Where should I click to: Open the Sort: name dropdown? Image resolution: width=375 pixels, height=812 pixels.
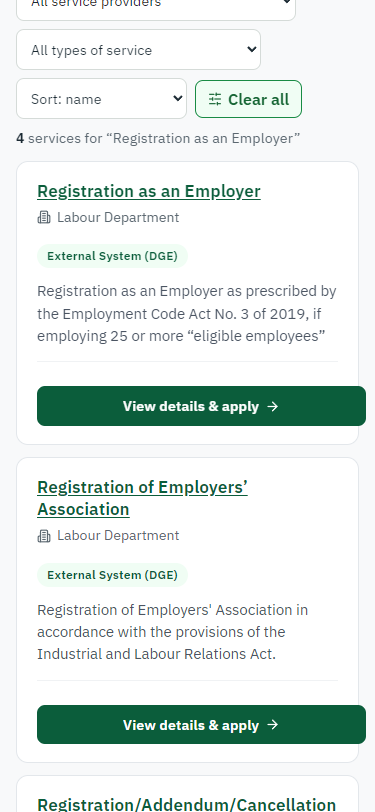(102, 99)
